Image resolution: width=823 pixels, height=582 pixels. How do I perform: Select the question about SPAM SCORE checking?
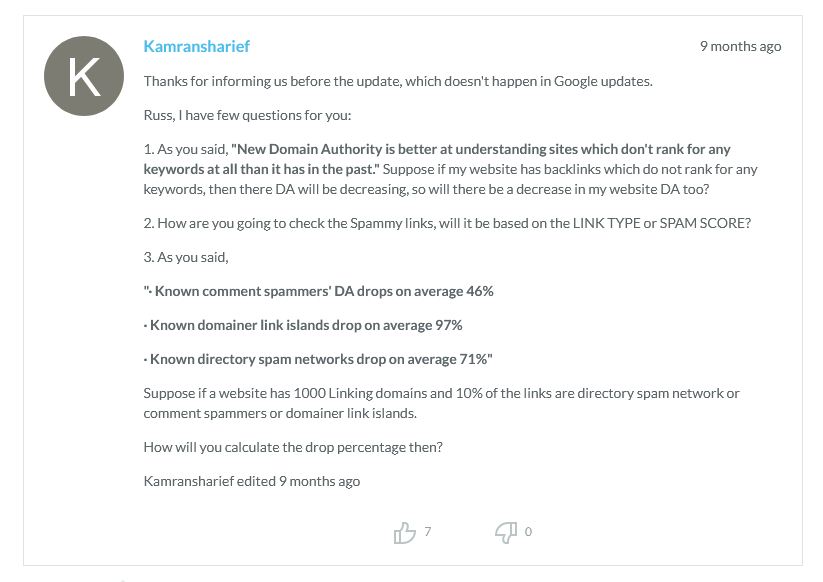point(446,222)
